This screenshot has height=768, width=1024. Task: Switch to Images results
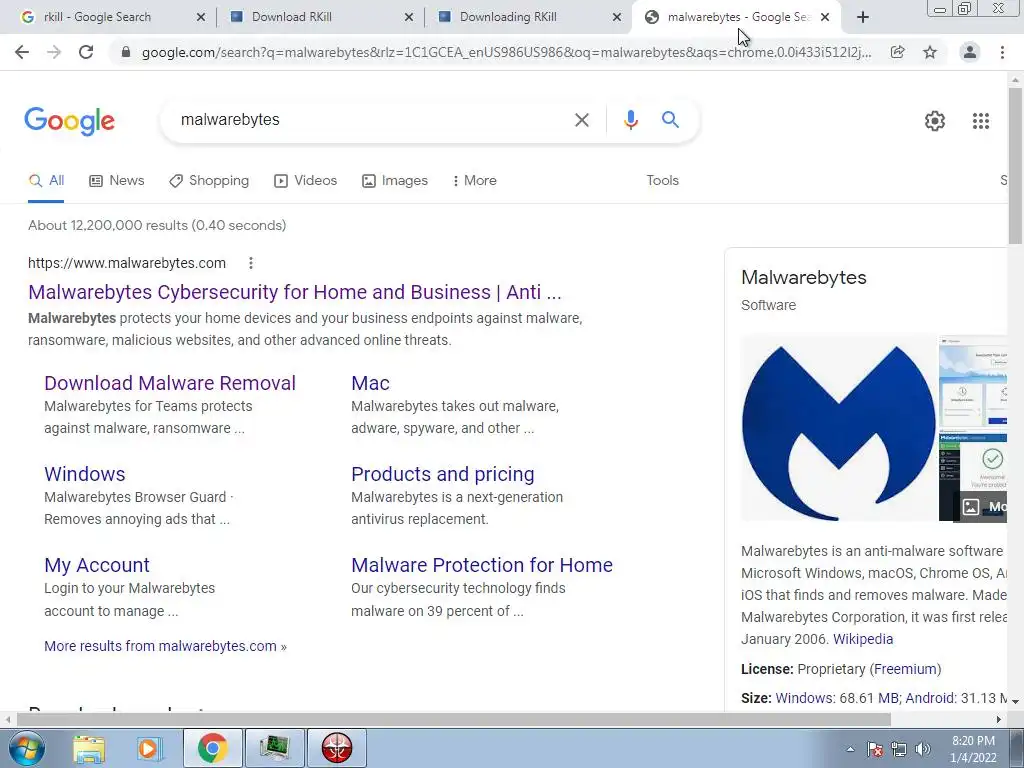click(x=395, y=181)
